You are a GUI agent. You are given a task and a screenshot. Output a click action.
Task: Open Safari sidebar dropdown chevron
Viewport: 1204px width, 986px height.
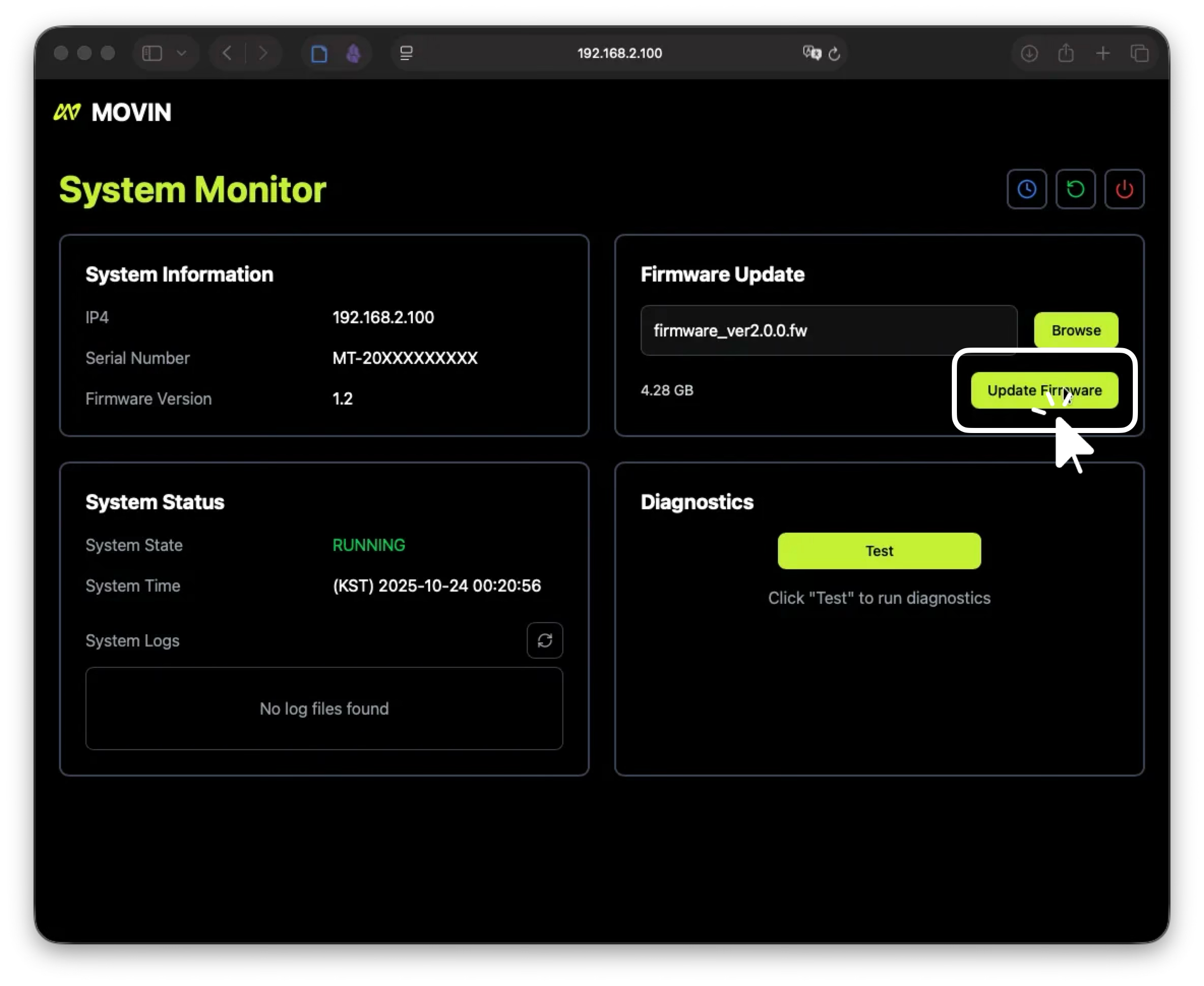[181, 53]
